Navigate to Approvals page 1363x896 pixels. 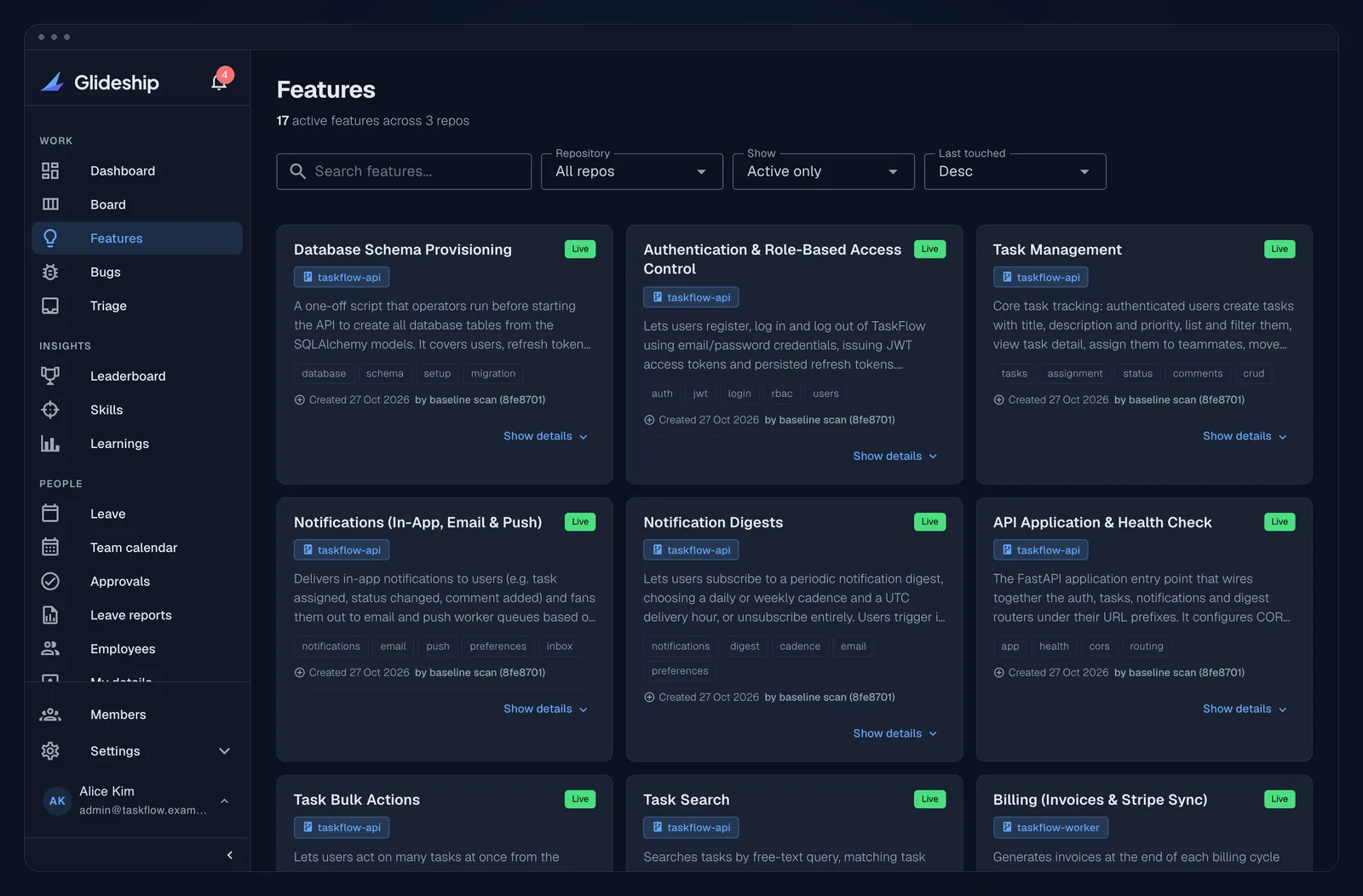137,581
